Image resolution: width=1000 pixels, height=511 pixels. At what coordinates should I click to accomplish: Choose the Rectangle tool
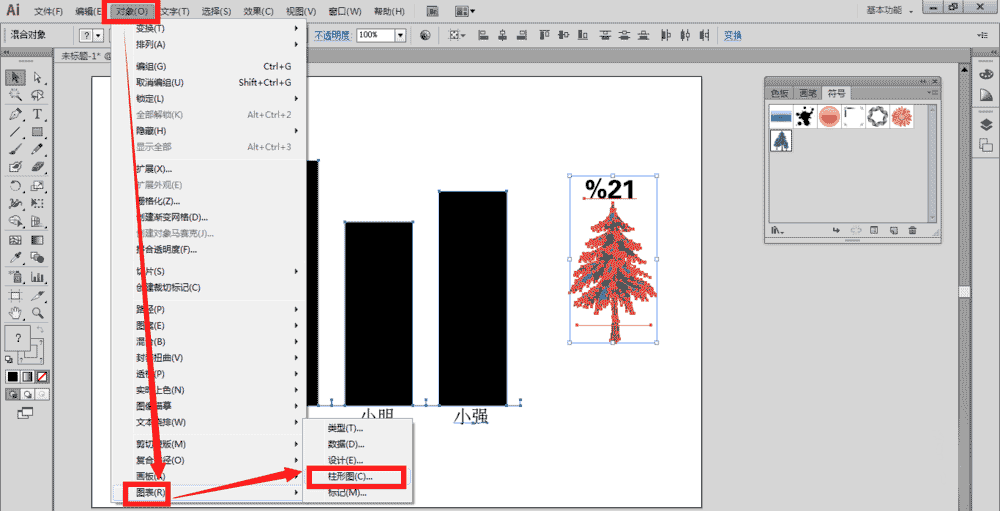tap(38, 131)
